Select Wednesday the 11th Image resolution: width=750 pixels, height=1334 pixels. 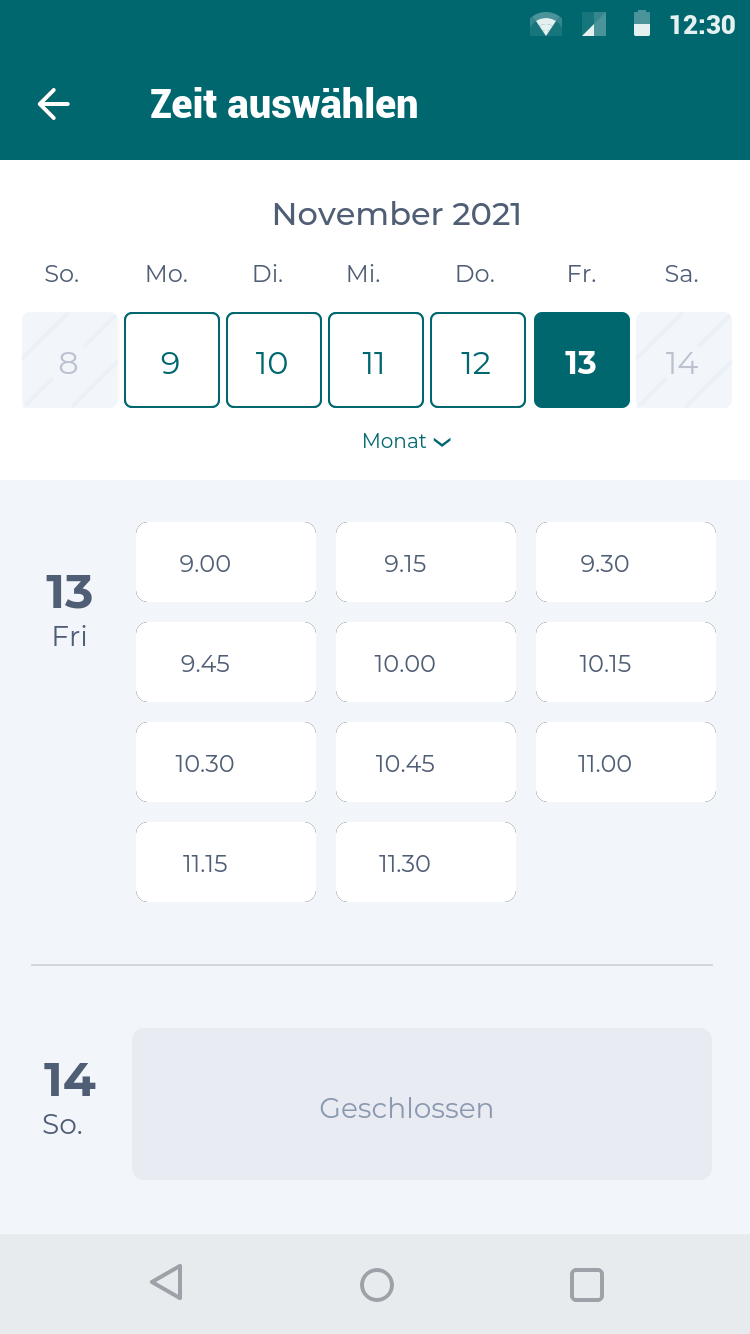point(376,360)
